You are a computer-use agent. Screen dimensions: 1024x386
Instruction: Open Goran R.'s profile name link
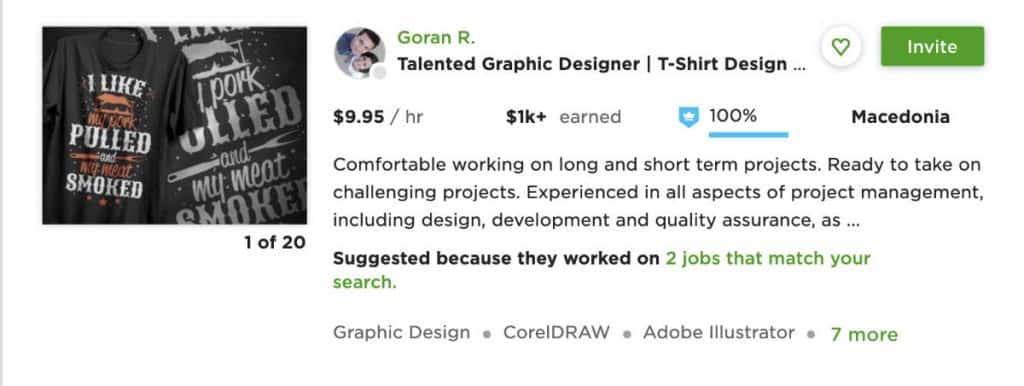436,38
